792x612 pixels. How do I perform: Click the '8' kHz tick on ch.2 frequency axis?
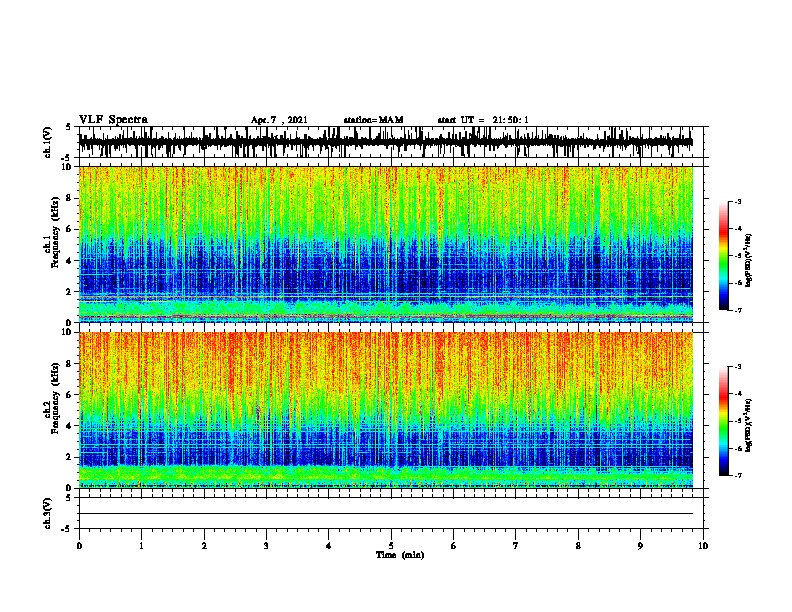70,364
